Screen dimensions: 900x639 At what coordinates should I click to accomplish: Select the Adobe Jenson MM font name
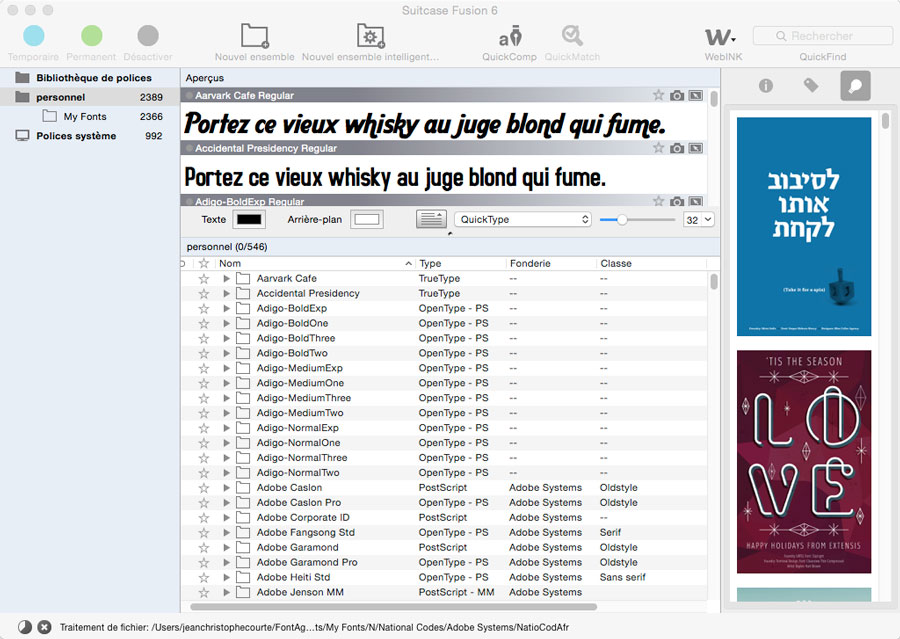point(300,592)
